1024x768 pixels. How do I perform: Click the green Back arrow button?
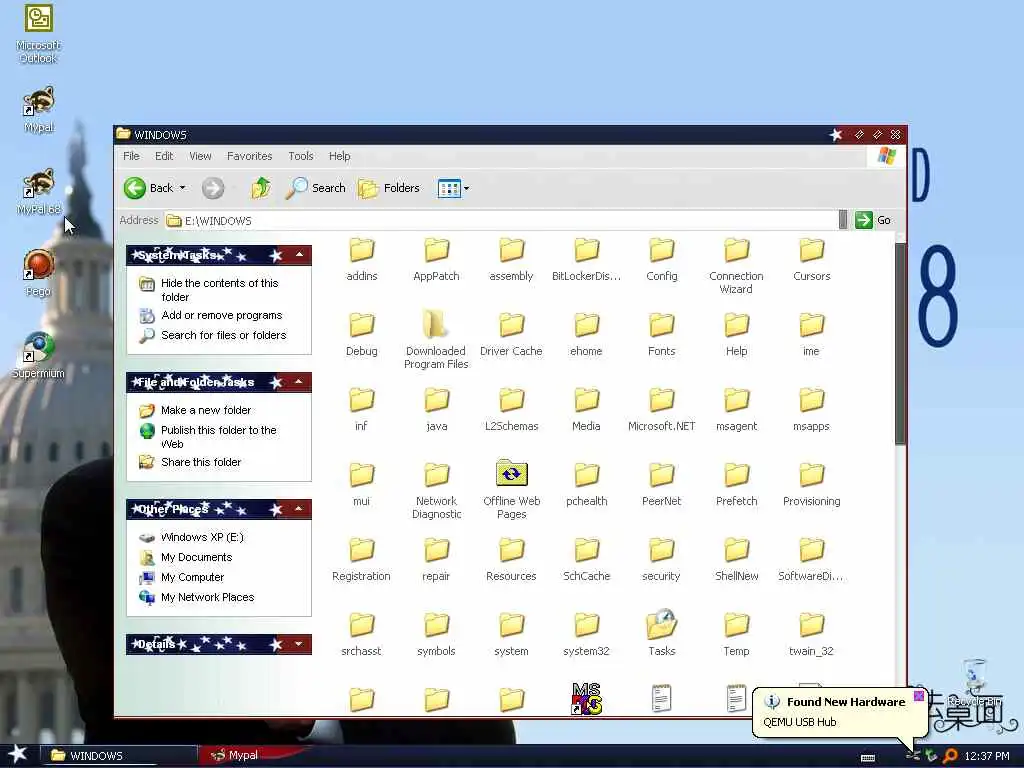click(150, 188)
